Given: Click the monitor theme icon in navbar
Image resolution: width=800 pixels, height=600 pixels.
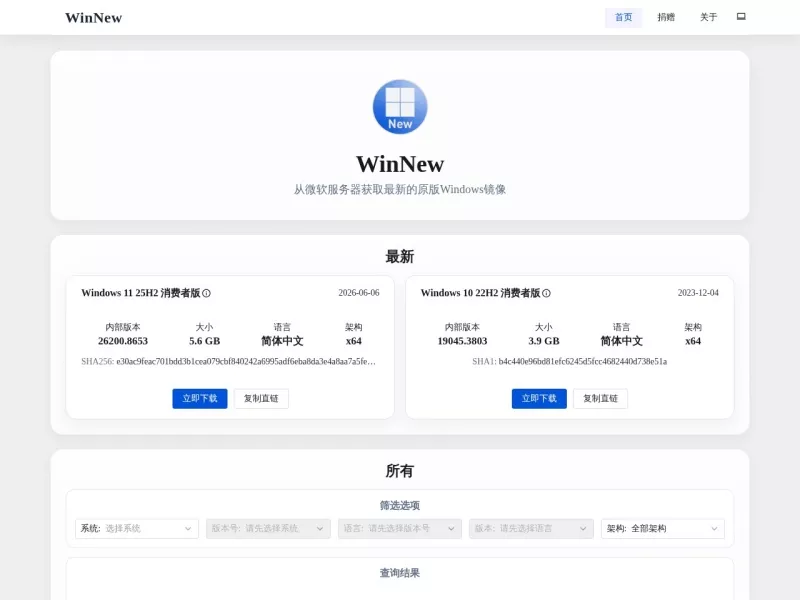Looking at the screenshot, I should (741, 17).
